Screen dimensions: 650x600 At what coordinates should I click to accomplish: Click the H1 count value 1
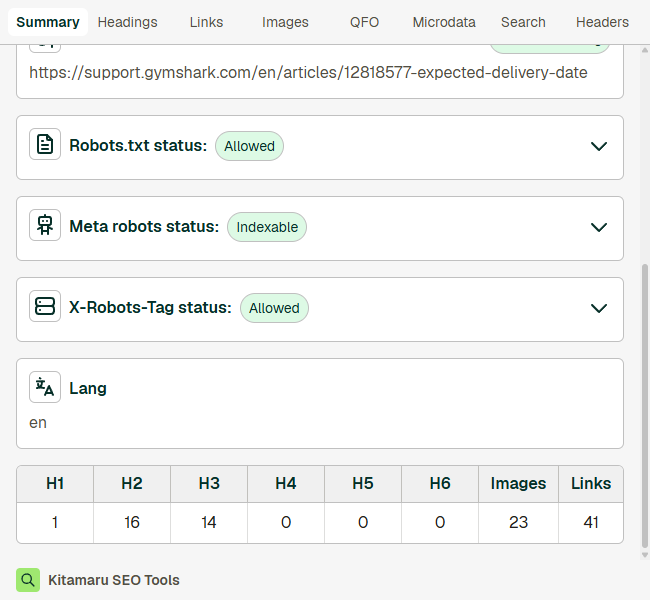(55, 522)
